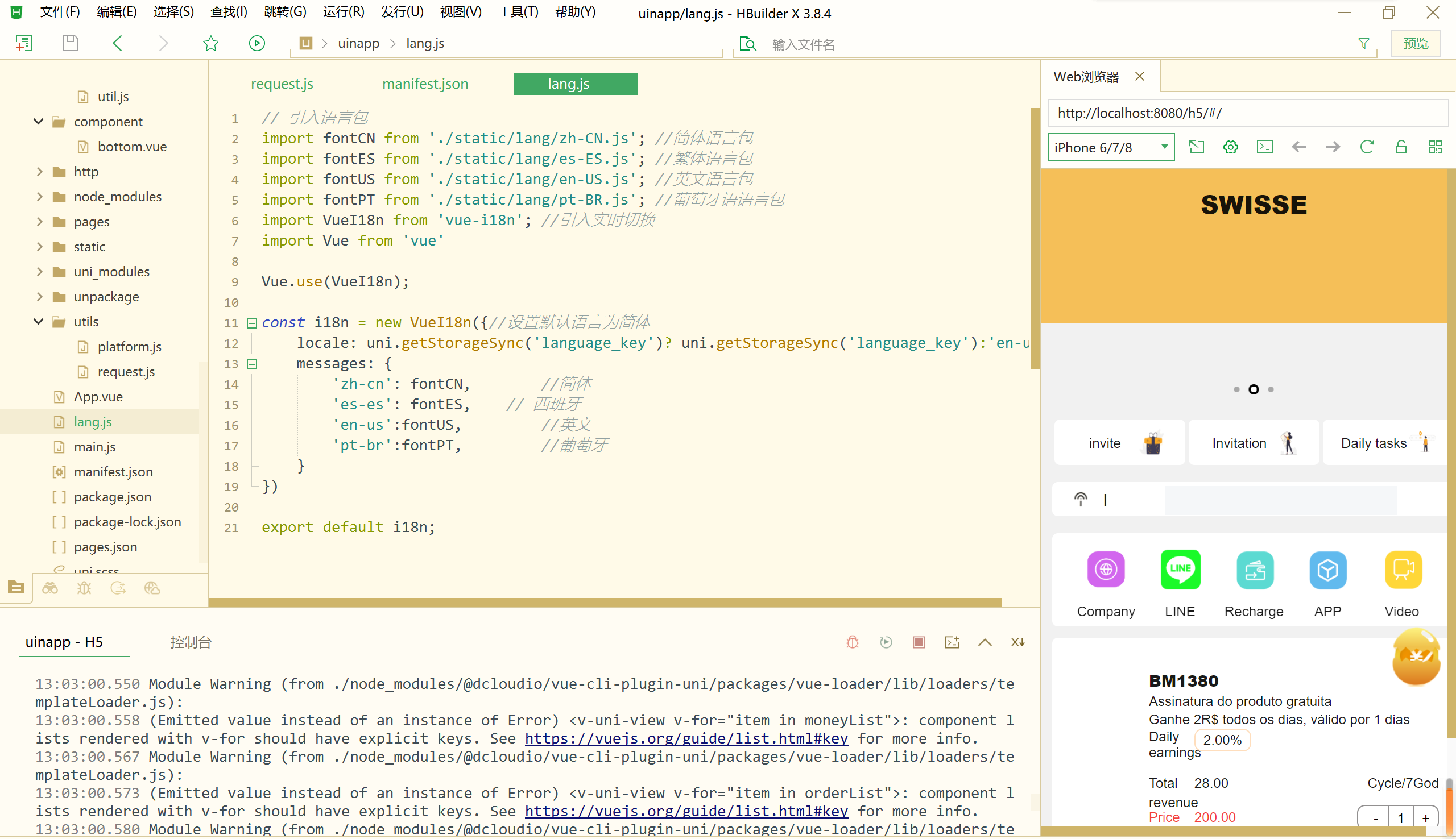Click the bookmark star icon
The height and width of the screenshot is (839, 1456).
[210, 43]
